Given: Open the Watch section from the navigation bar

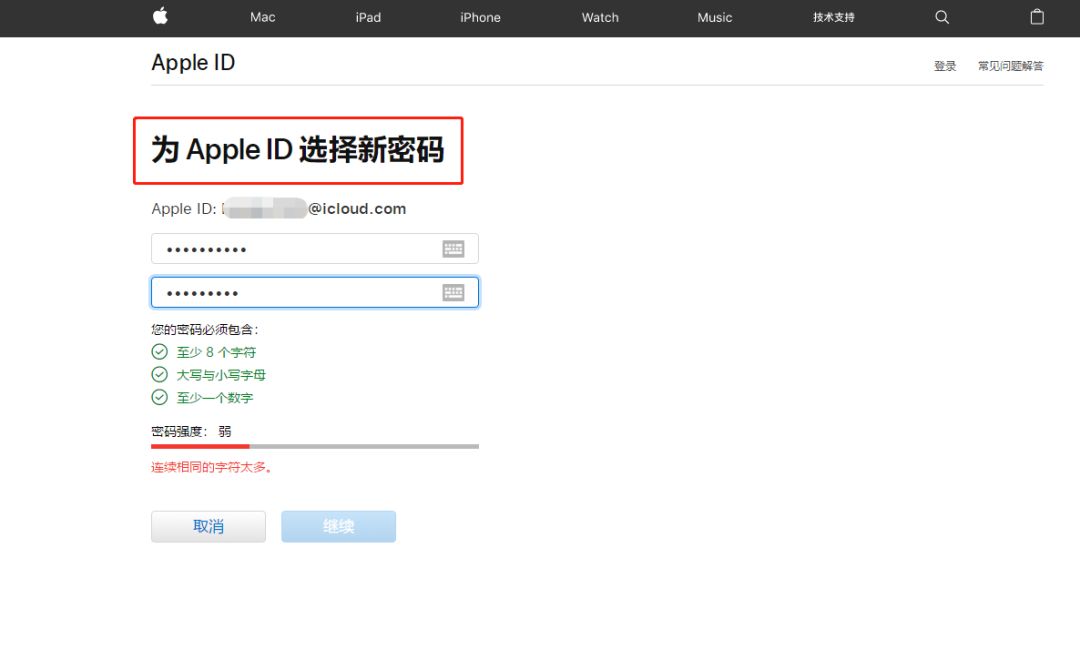Looking at the screenshot, I should (599, 17).
